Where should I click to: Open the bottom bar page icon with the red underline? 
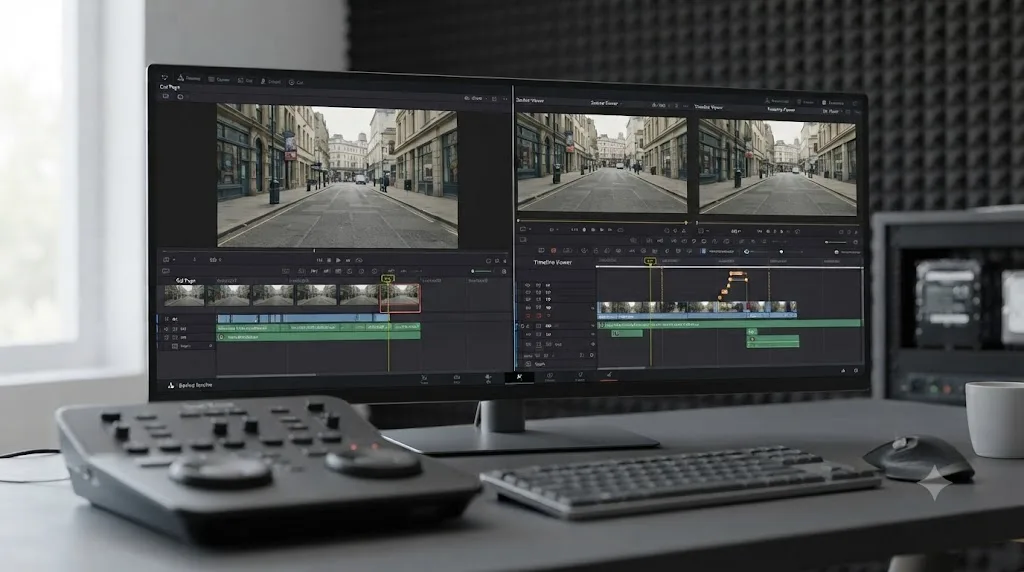tap(609, 375)
